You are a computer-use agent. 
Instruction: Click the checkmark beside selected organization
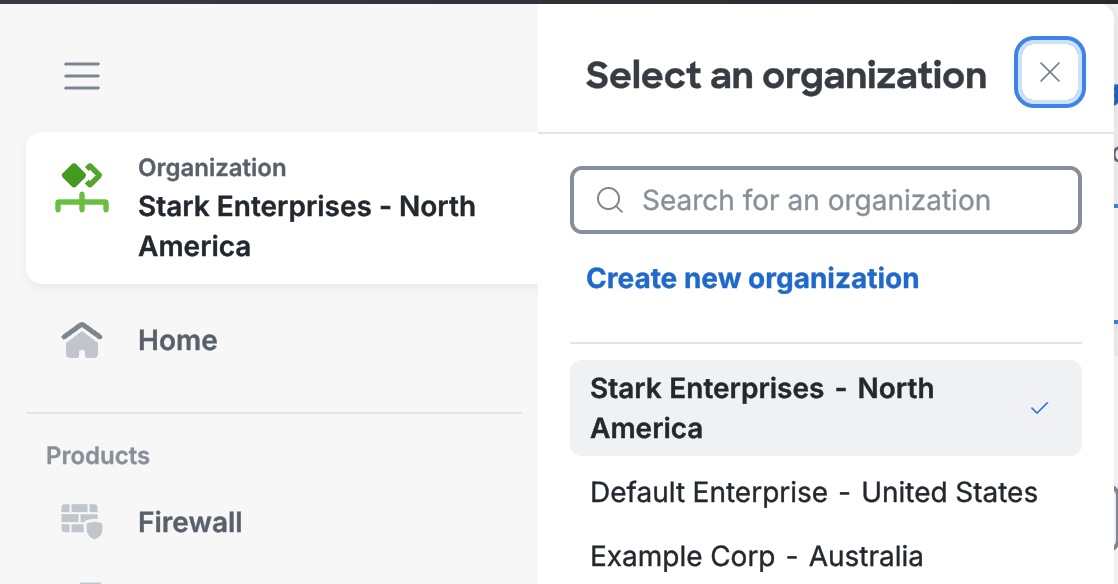click(1040, 408)
